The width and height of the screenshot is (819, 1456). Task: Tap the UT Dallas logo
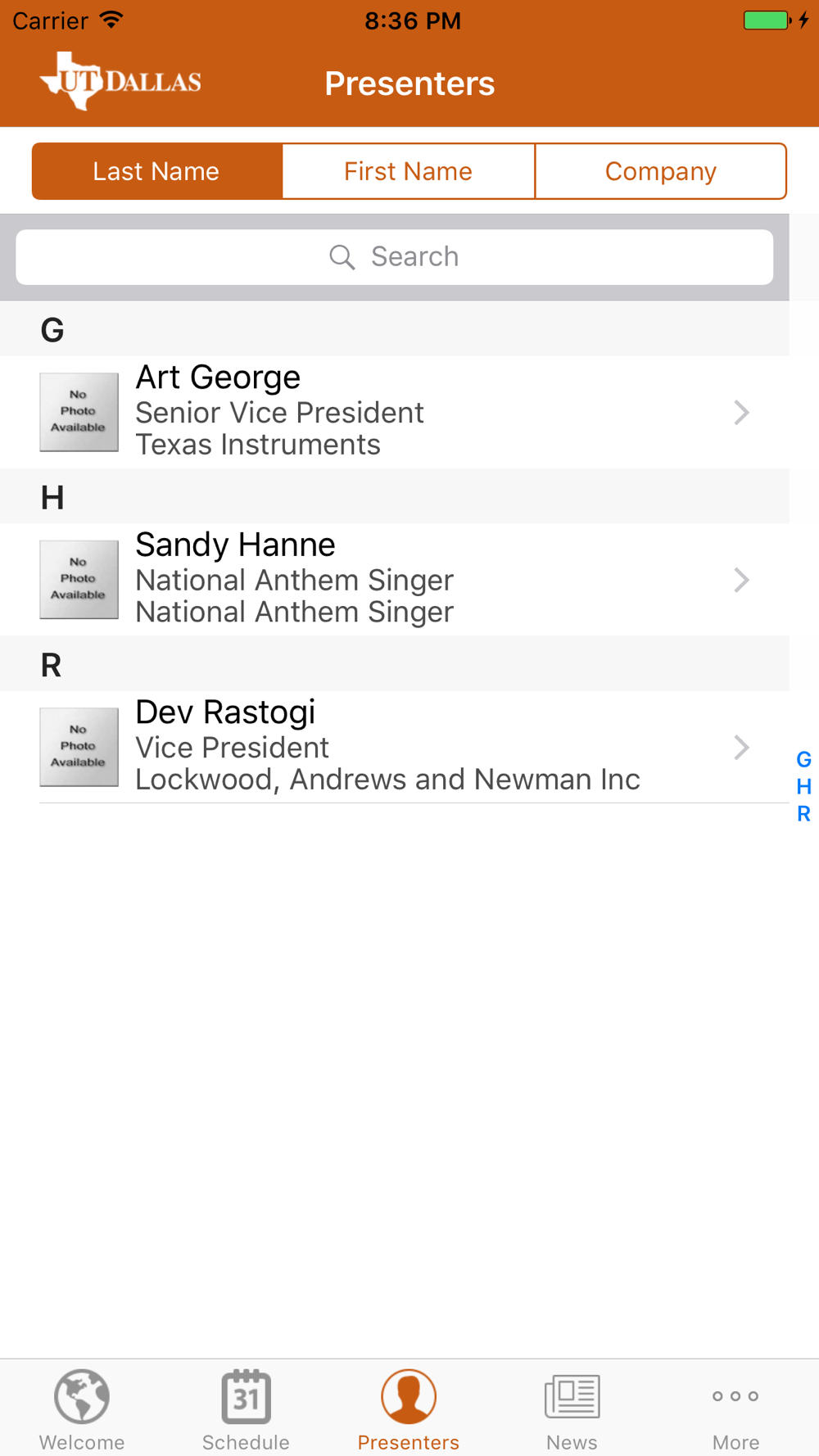pos(120,81)
